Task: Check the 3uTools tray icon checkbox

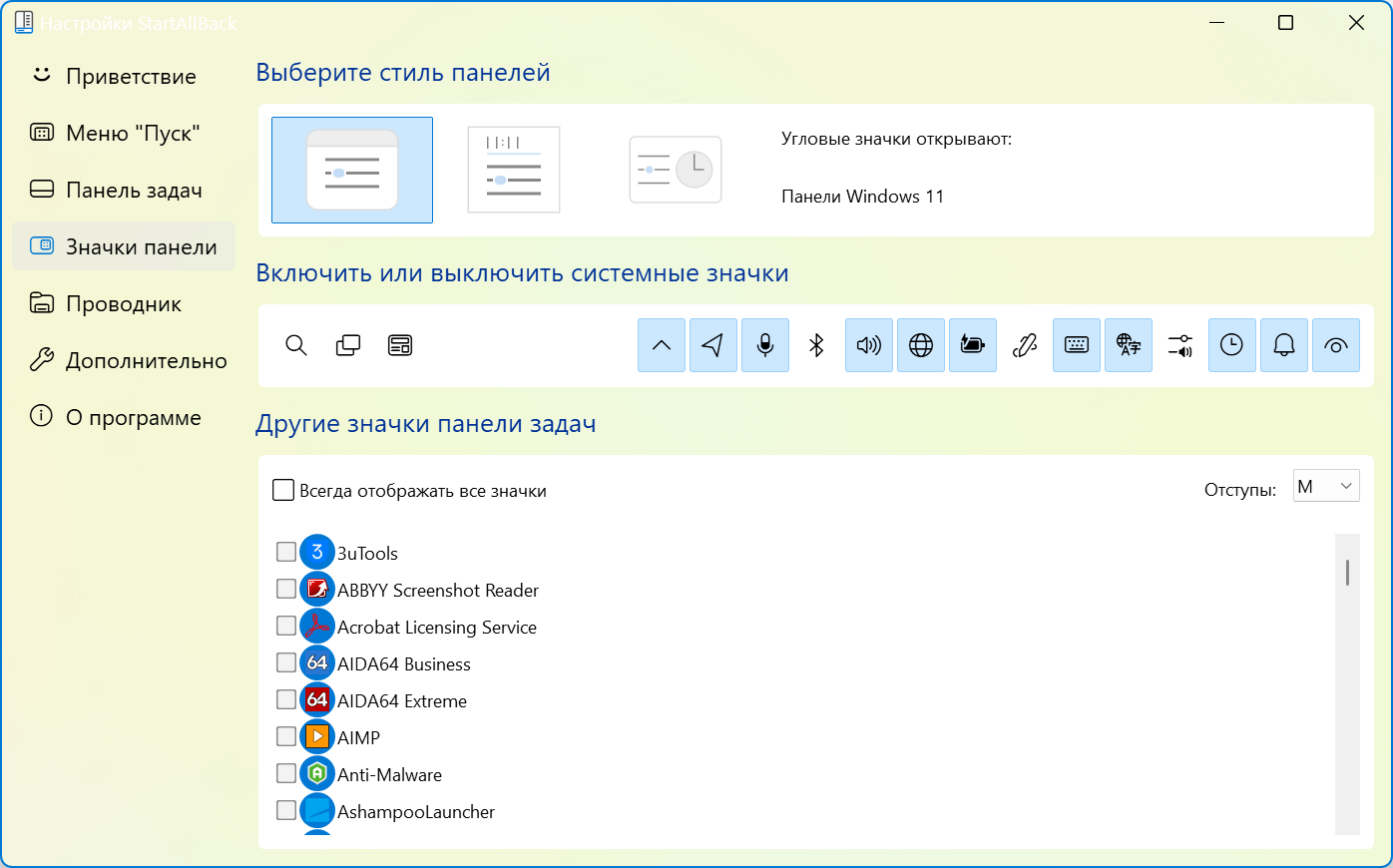Action: point(286,552)
